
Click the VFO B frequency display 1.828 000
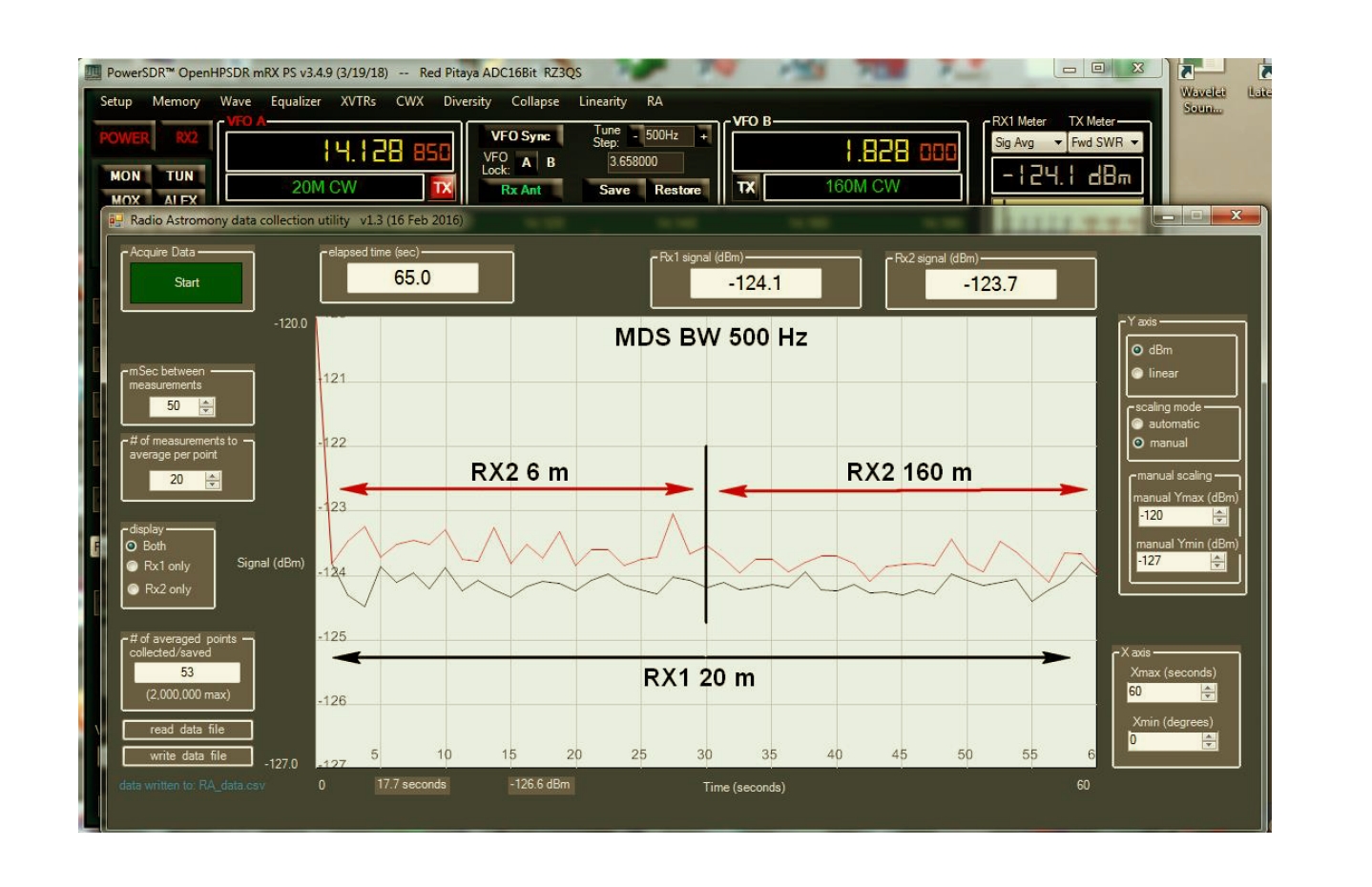(x=845, y=151)
